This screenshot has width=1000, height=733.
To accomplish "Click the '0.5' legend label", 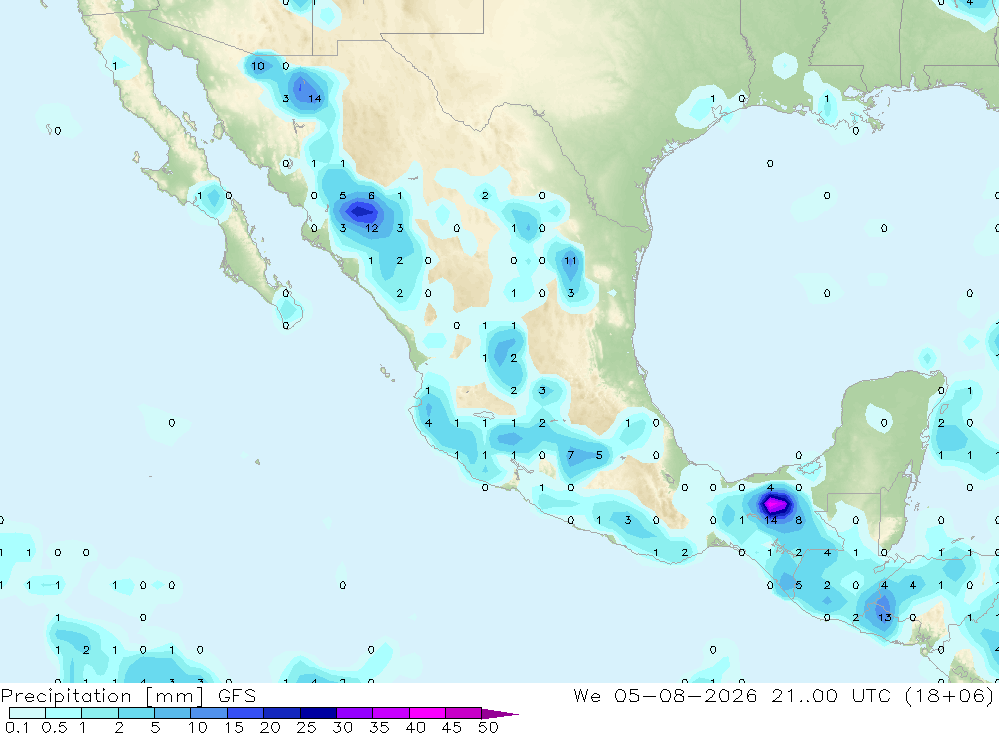I will [x=54, y=727].
